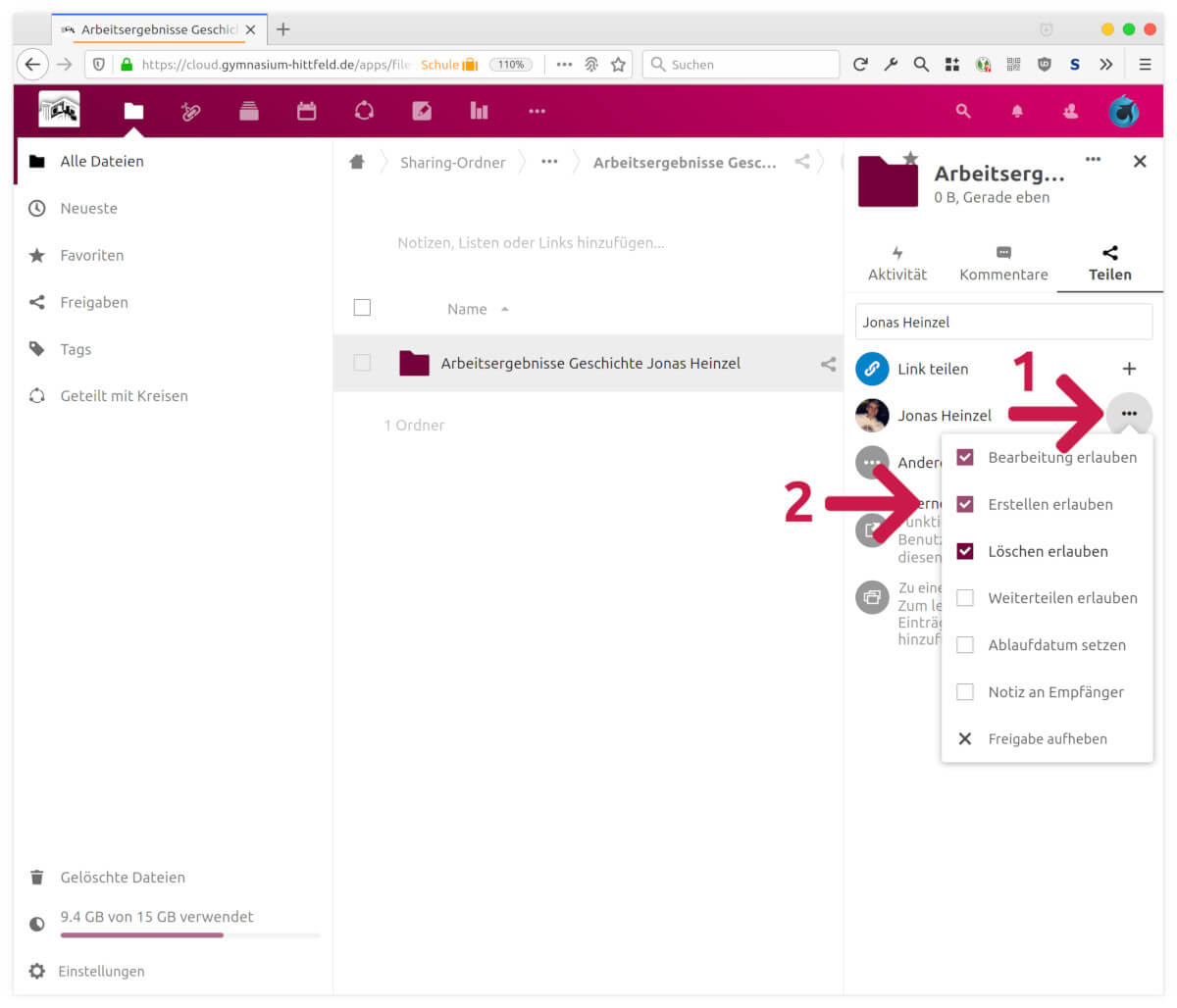Switch to the Kommentare tab
1177x1008 pixels.
pos(1003,264)
